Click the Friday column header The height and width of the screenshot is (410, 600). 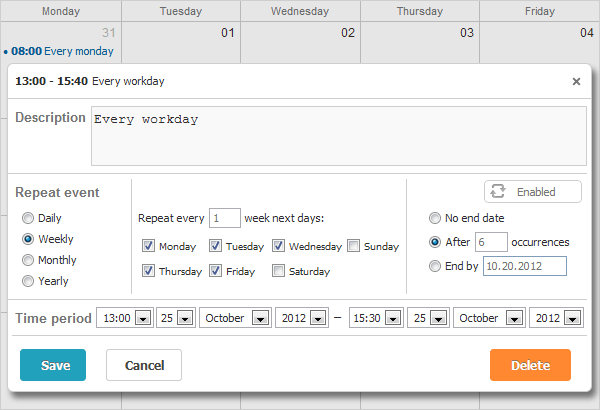(540, 11)
